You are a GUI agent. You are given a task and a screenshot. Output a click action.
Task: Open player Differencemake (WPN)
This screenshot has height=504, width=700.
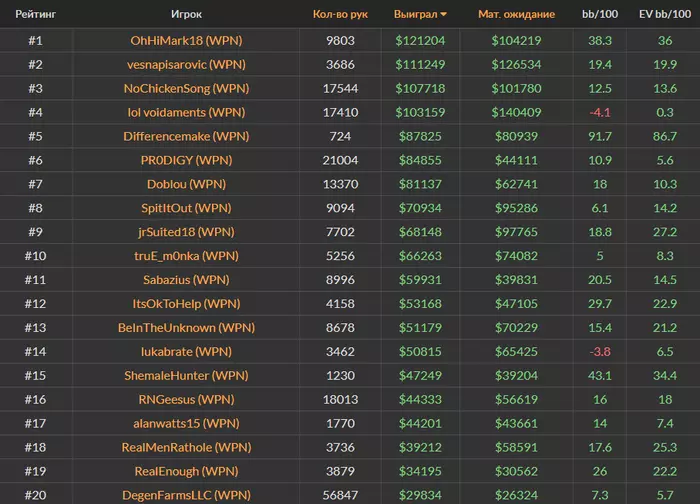point(186,136)
